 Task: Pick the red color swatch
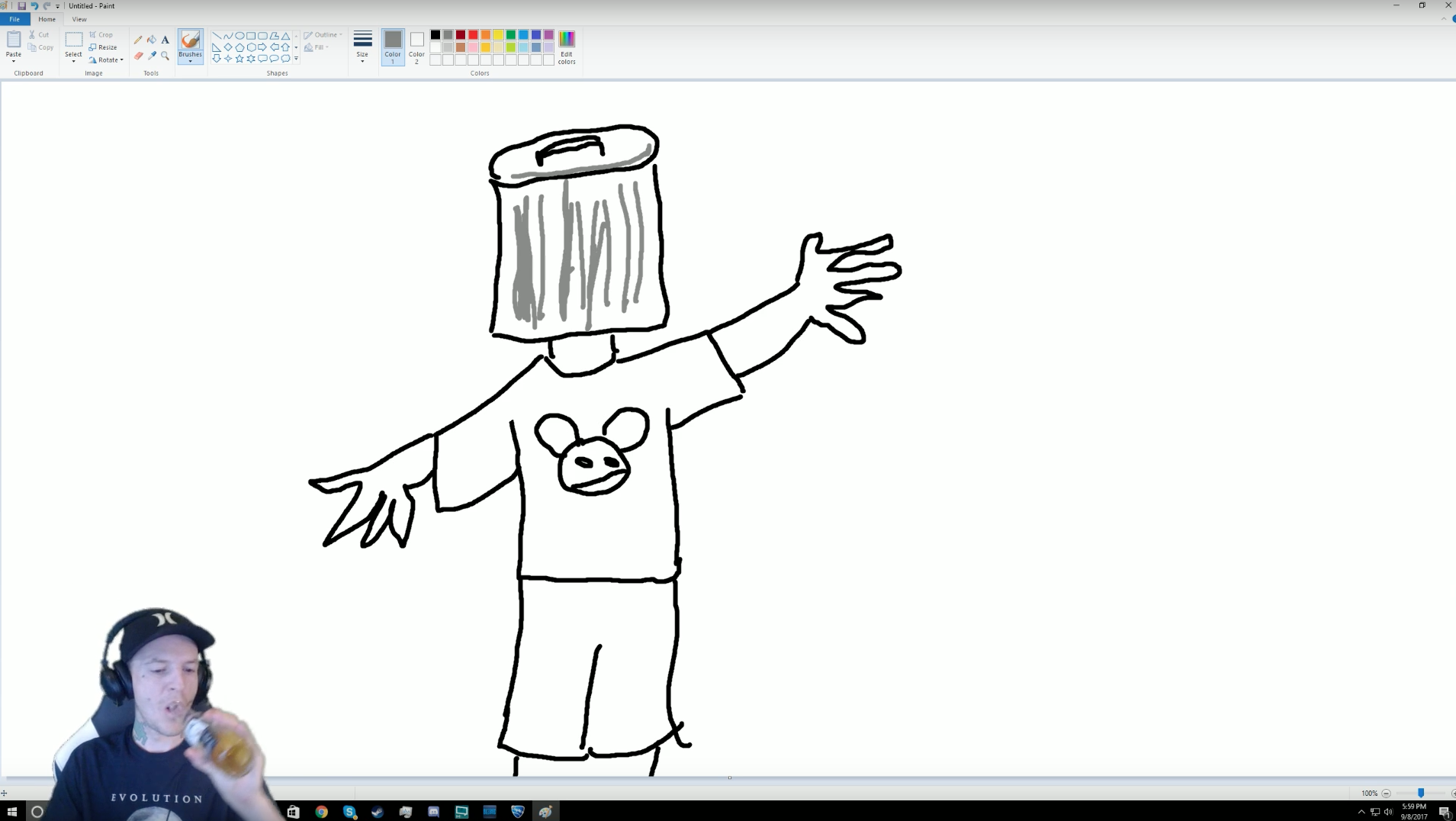click(x=473, y=34)
